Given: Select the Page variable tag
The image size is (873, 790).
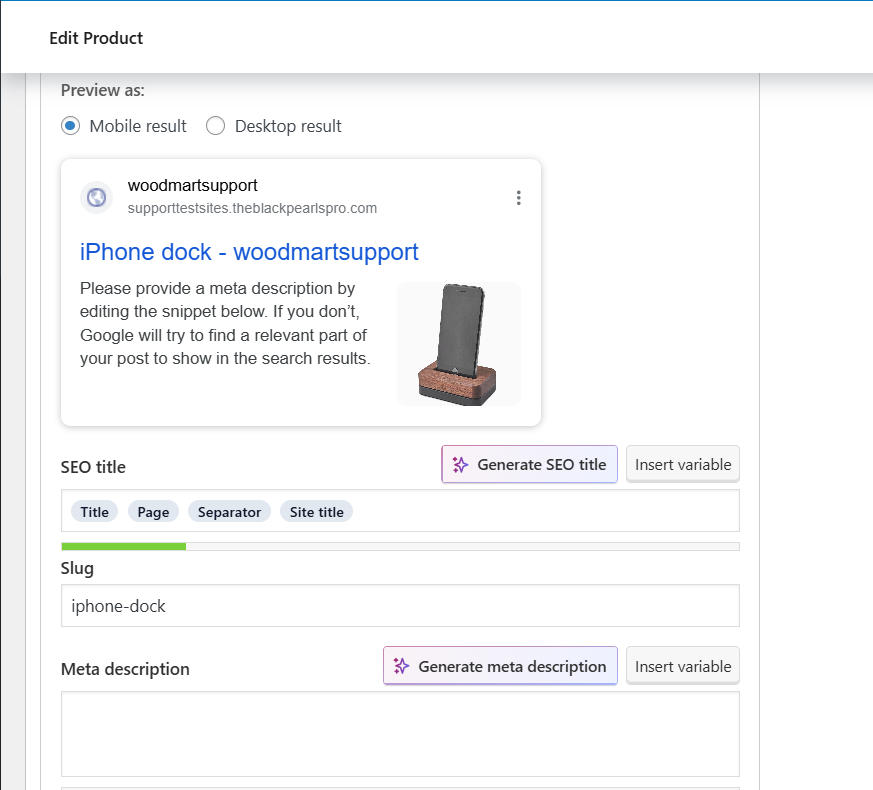Looking at the screenshot, I should tap(153, 512).
